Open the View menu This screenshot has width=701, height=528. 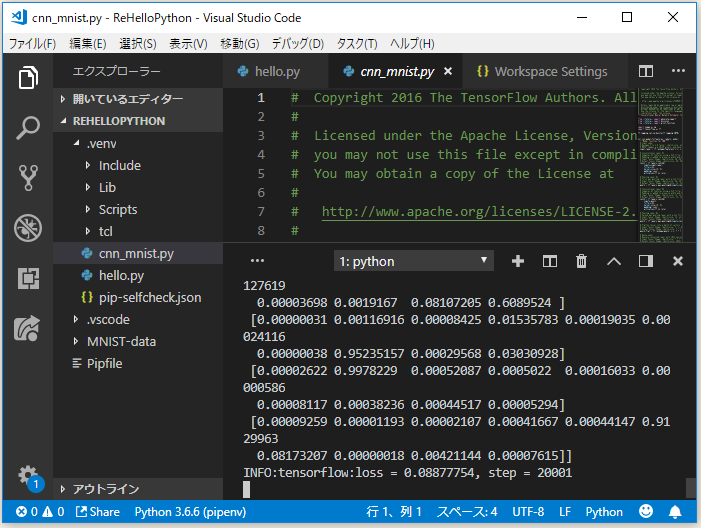click(x=188, y=44)
